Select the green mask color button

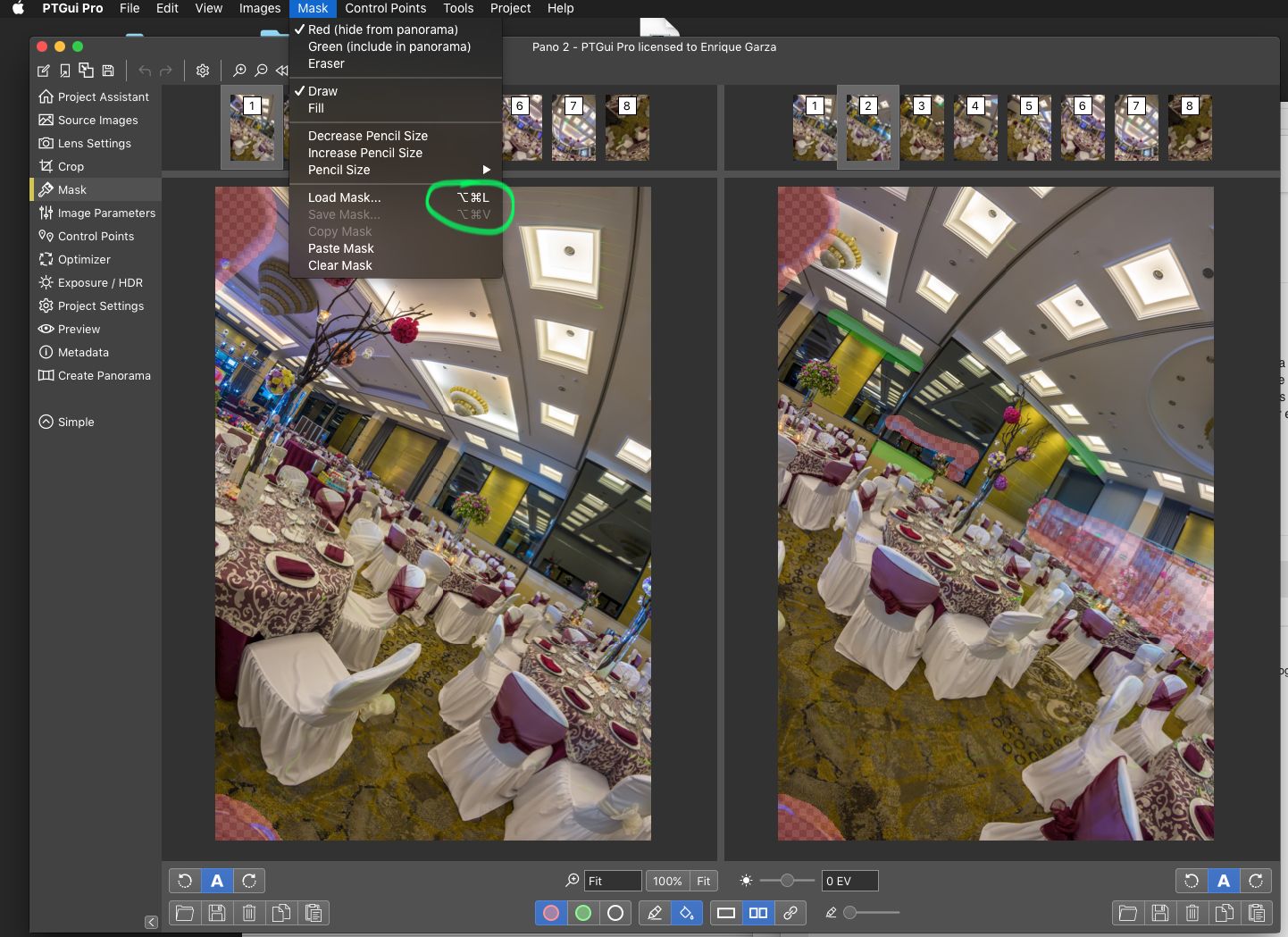[583, 913]
